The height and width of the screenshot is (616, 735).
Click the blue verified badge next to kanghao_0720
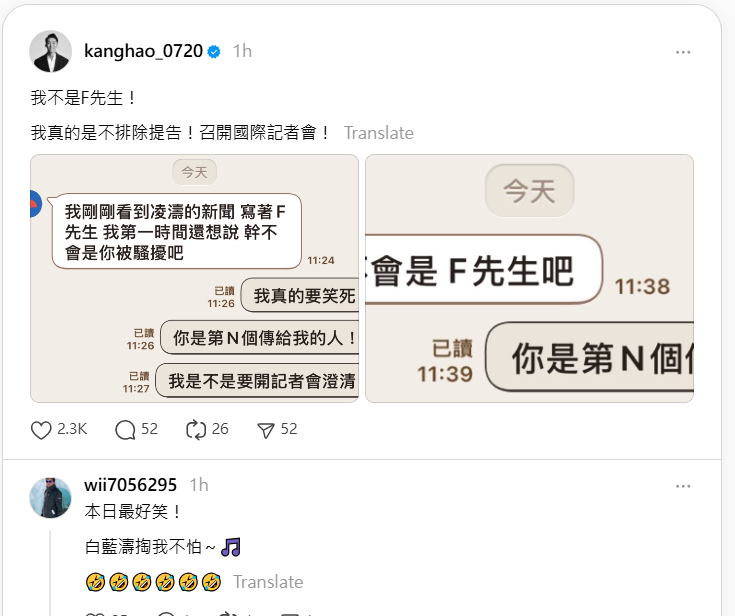[214, 52]
